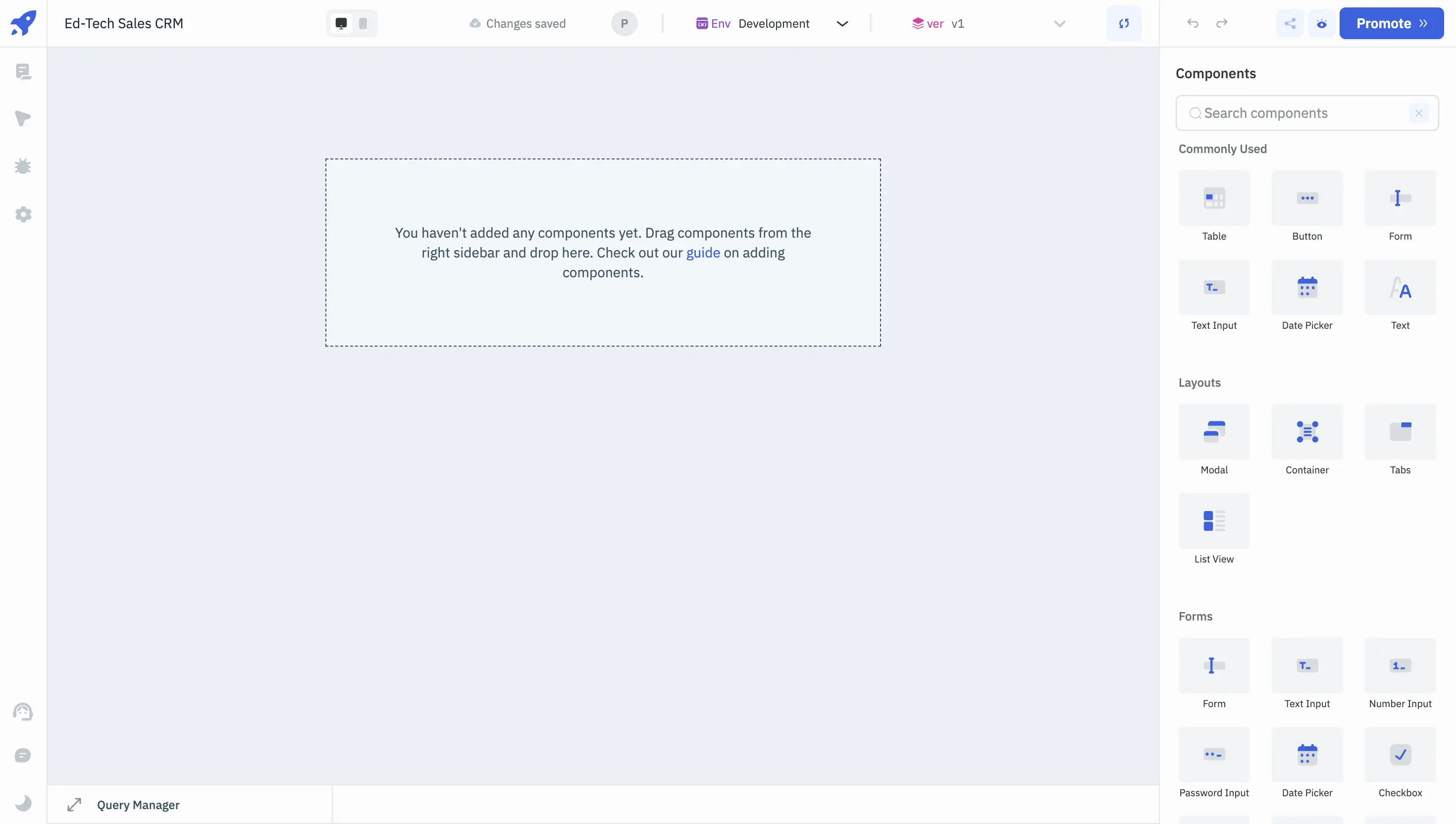This screenshot has height=824, width=1456.
Task: Click the undo arrow icon
Action: (1193, 23)
